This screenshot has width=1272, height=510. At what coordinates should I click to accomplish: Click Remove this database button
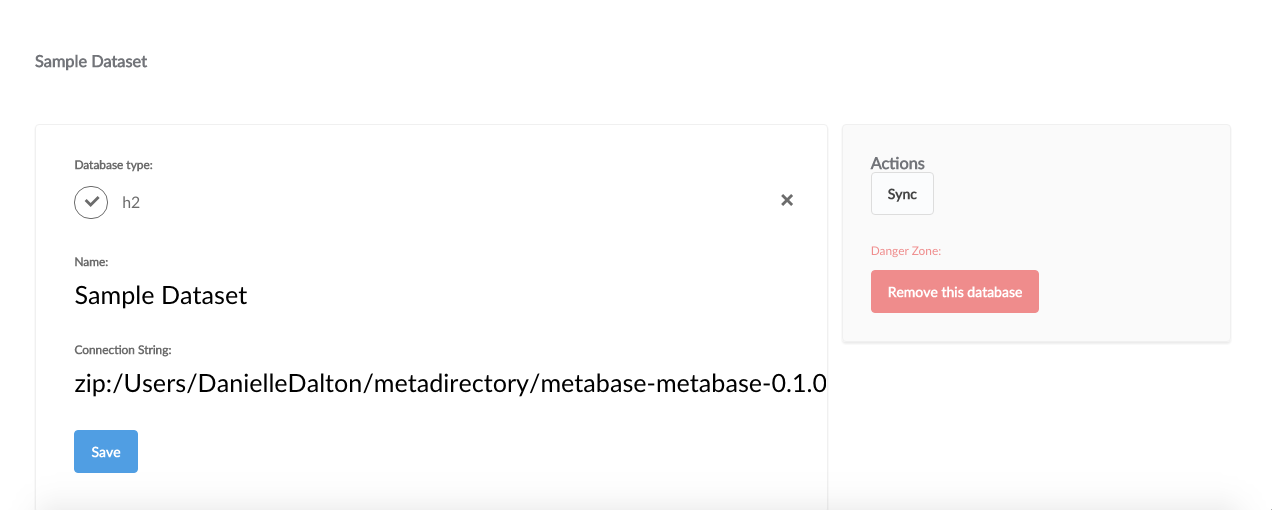(955, 292)
